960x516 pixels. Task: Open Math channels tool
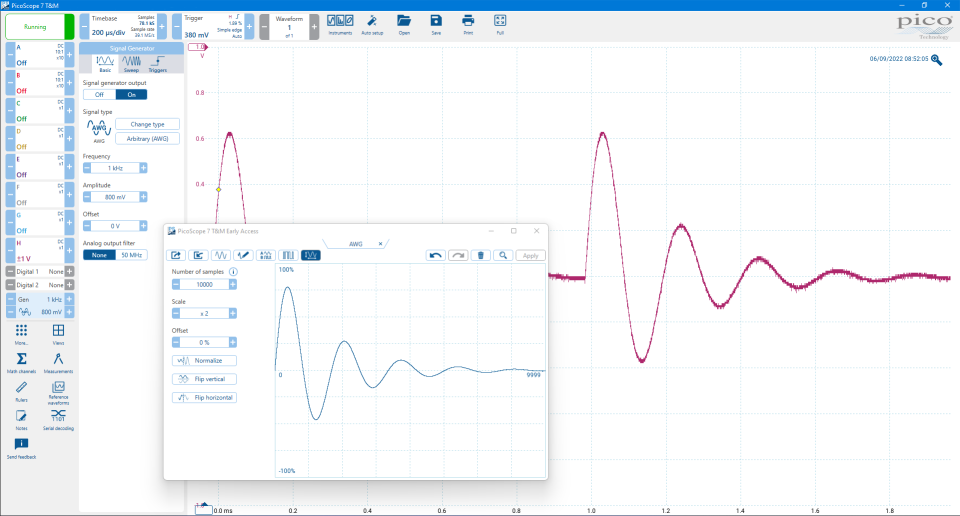pyautogui.click(x=21, y=362)
